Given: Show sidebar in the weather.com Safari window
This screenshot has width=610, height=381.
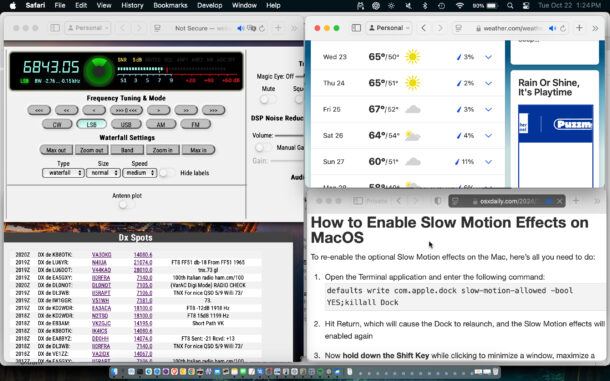Looking at the screenshot, I should [x=356, y=28].
